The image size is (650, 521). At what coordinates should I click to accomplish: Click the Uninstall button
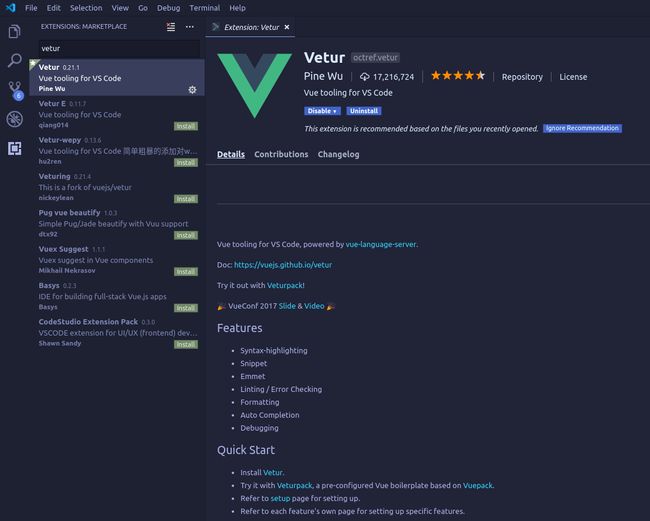[364, 111]
